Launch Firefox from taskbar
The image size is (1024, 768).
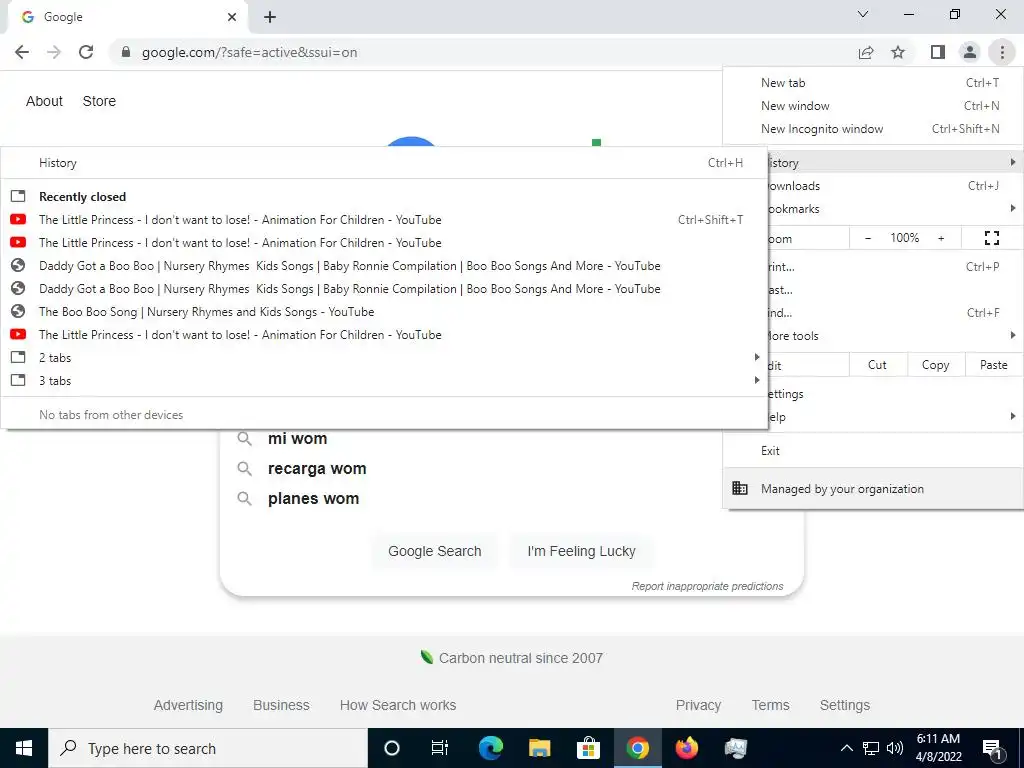pos(686,748)
